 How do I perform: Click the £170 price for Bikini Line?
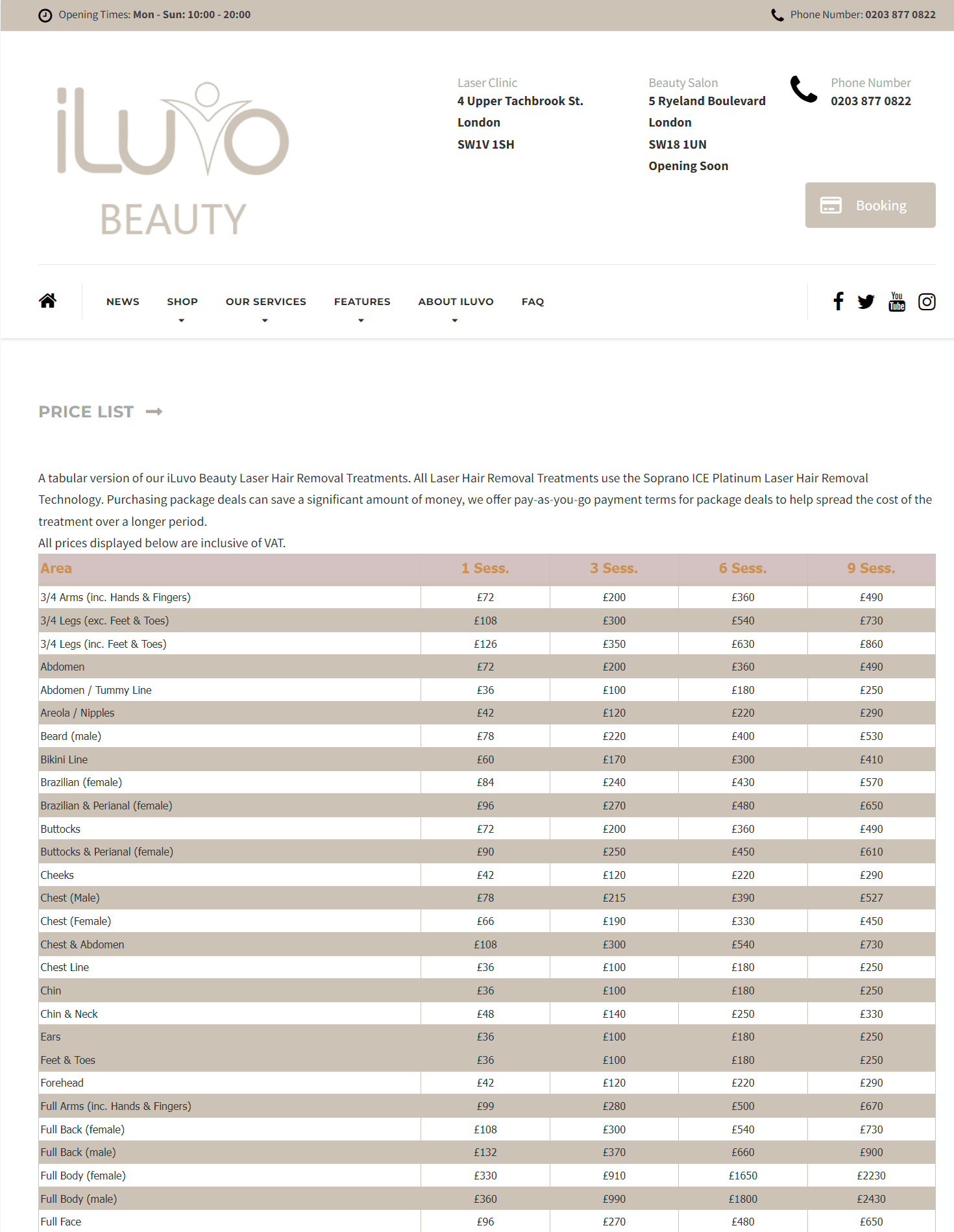click(614, 759)
